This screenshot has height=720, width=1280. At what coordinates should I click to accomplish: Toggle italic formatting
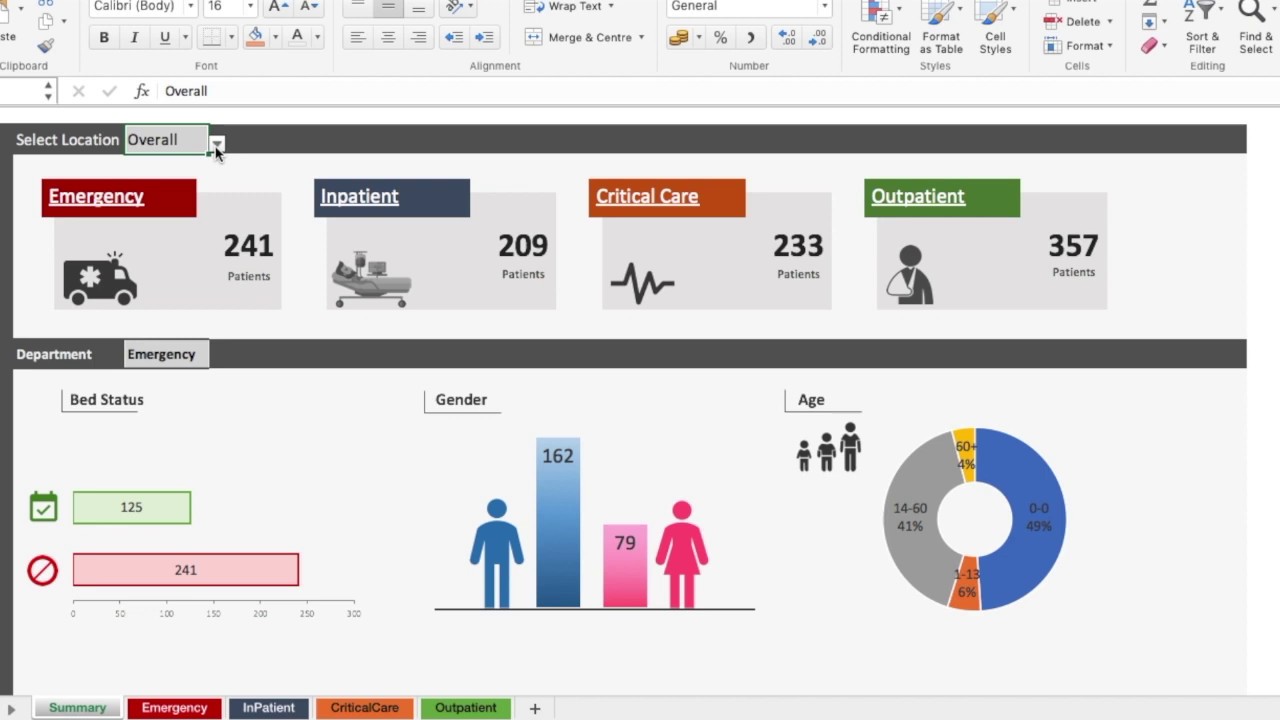134,38
